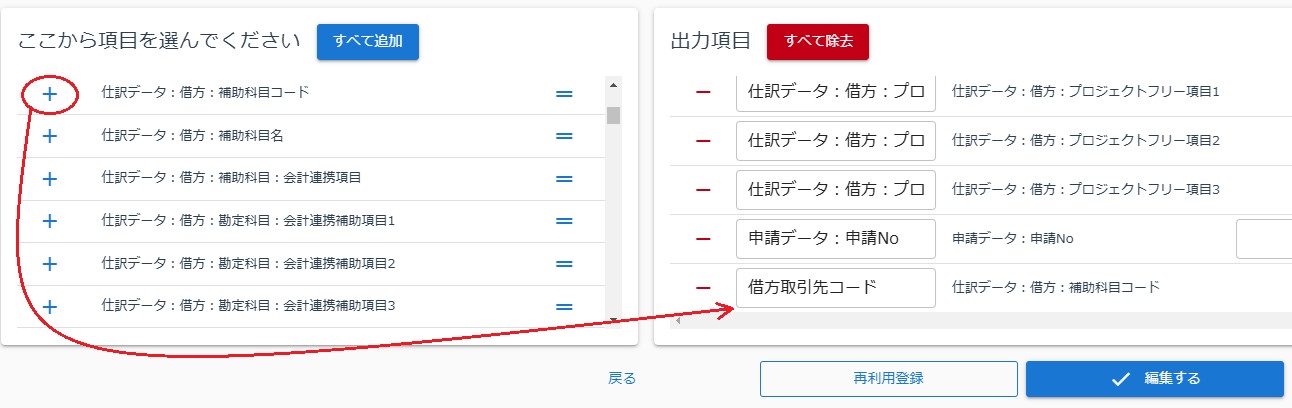The height and width of the screenshot is (408, 1292).
Task: Click the left list's scroll down arrow
Action: coord(613,320)
